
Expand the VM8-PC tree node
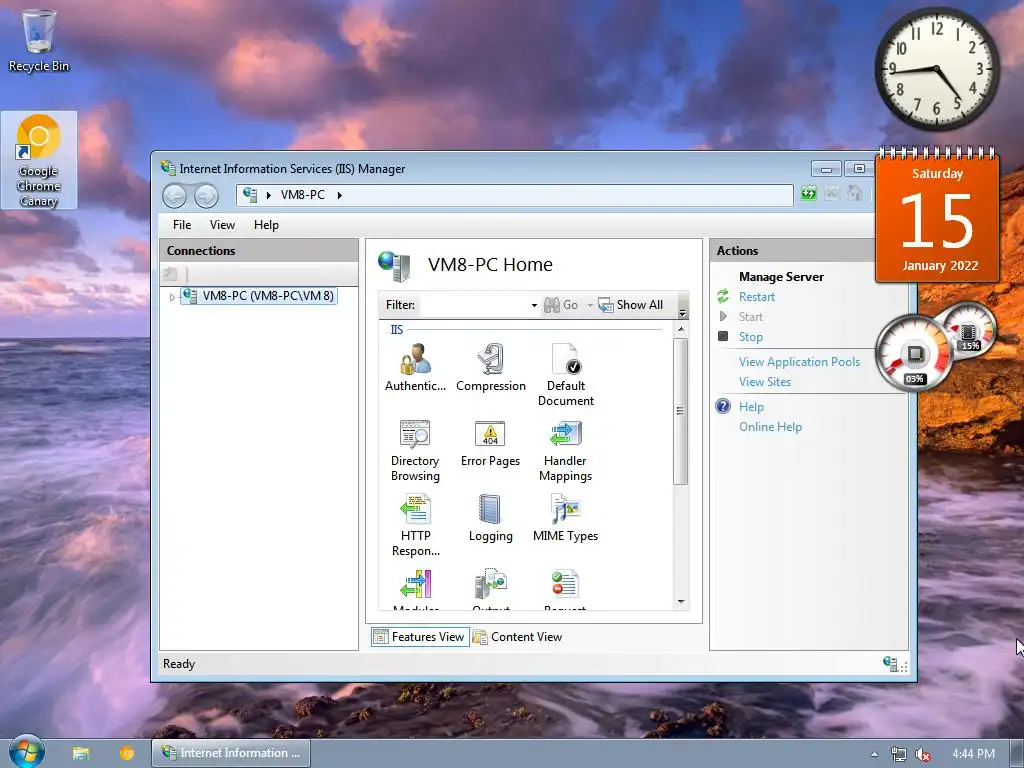(x=172, y=297)
